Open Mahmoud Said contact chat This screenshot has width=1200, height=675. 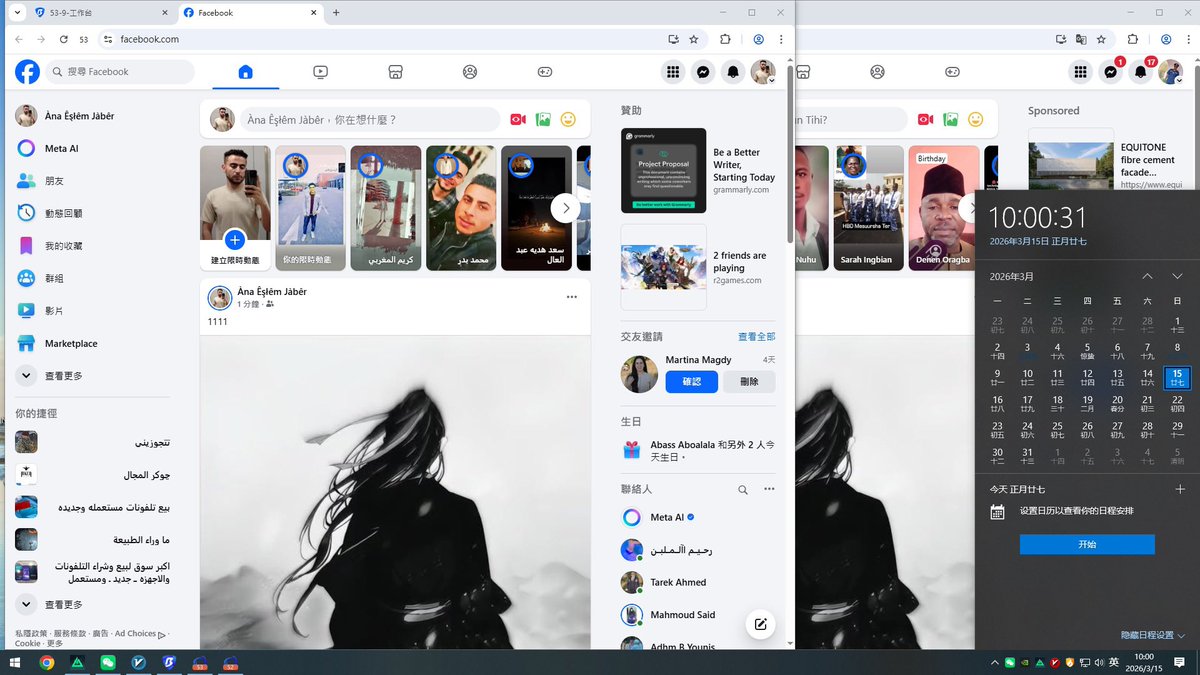tap(698, 615)
